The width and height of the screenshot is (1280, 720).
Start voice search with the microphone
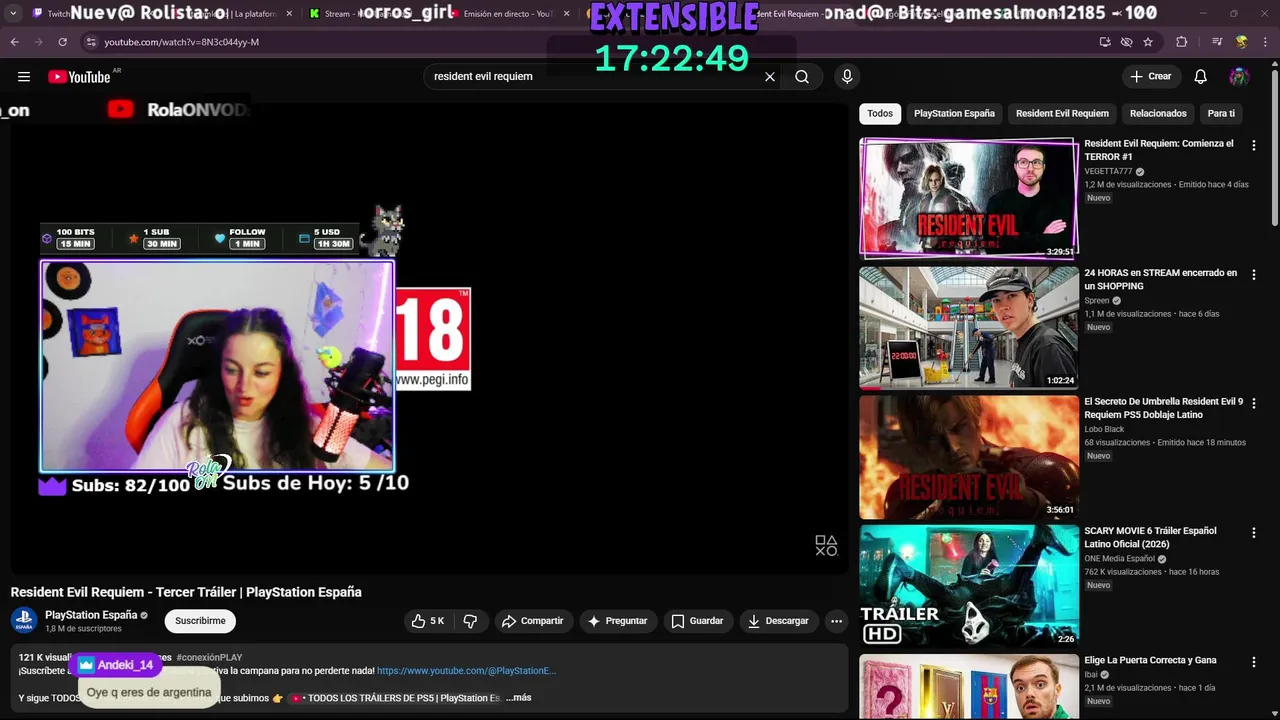point(847,77)
